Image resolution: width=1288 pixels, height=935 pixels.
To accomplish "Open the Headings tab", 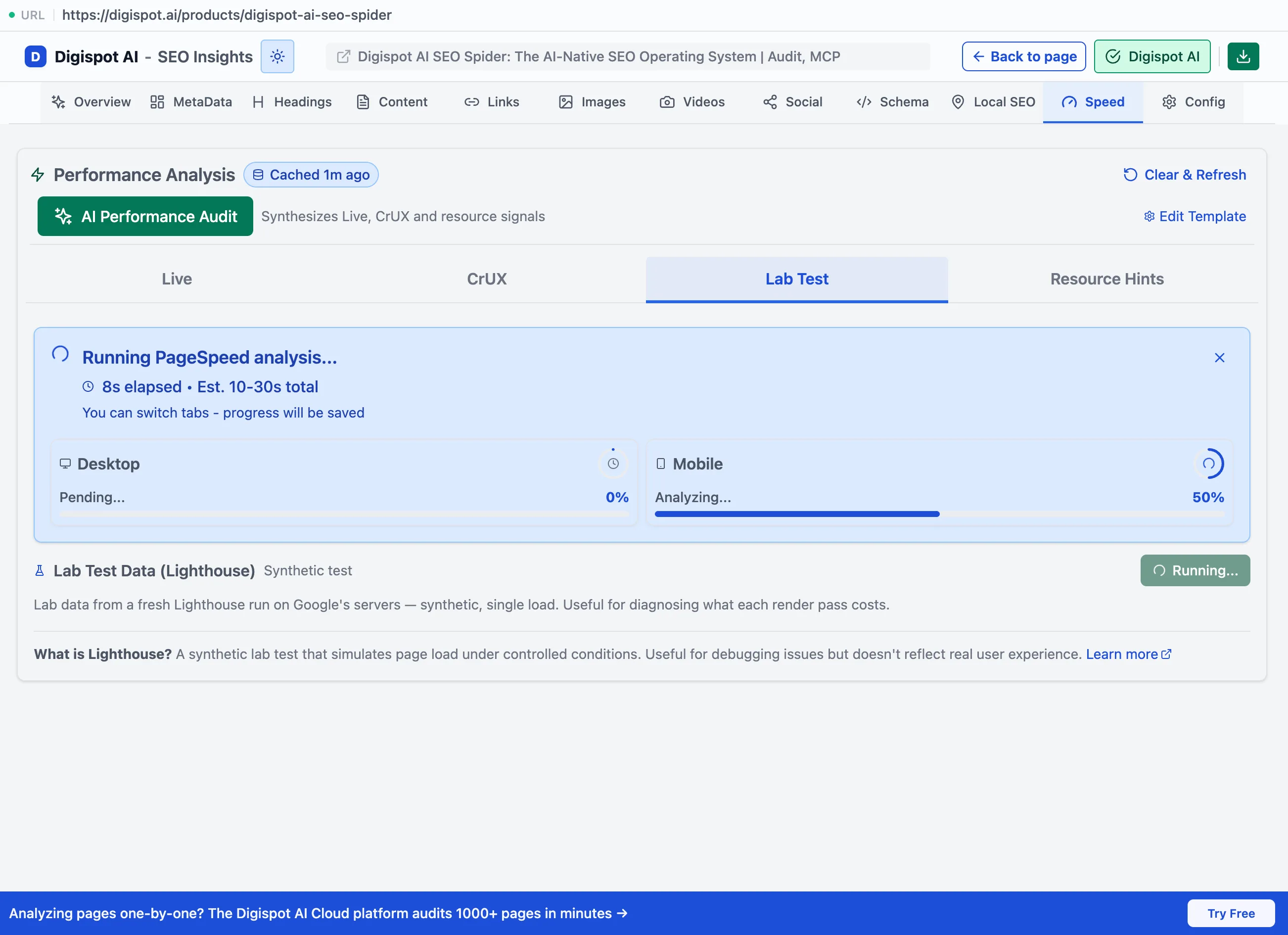I will [x=292, y=102].
